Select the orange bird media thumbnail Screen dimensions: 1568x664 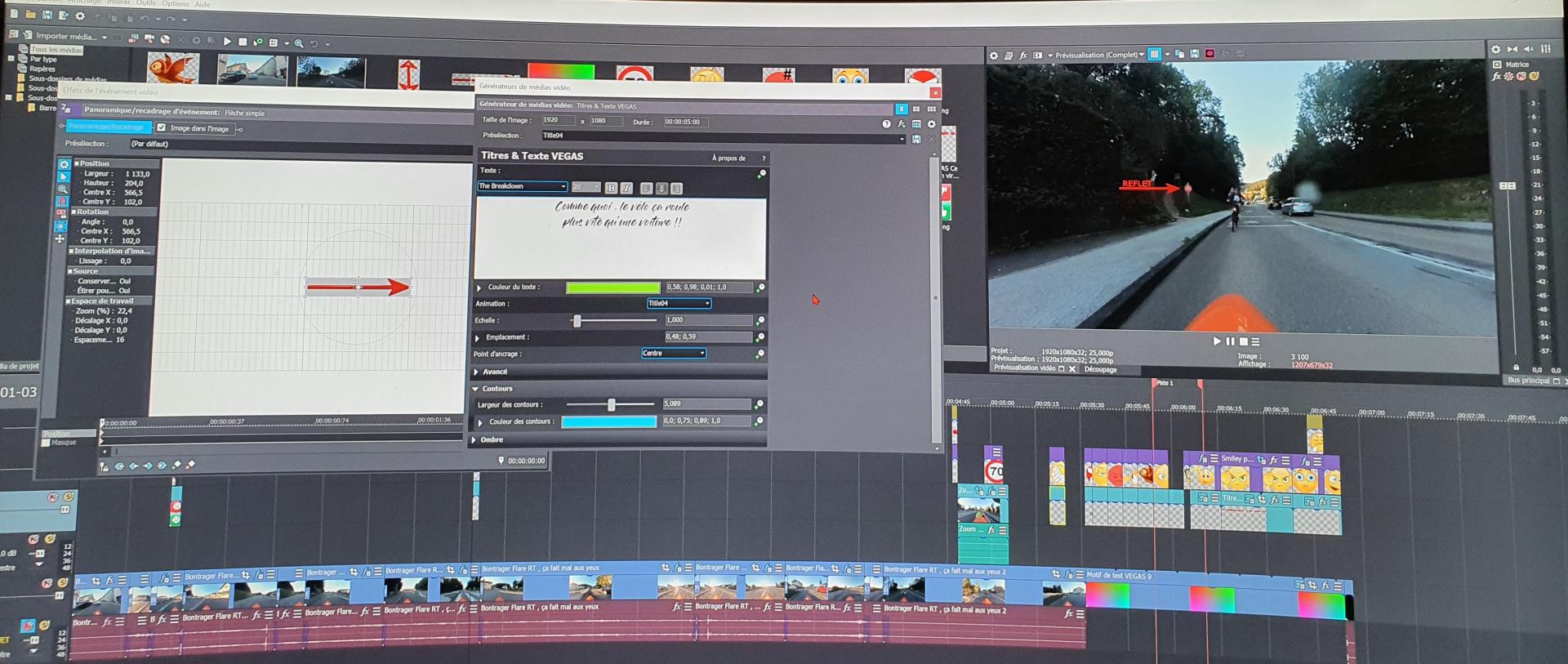pos(172,69)
